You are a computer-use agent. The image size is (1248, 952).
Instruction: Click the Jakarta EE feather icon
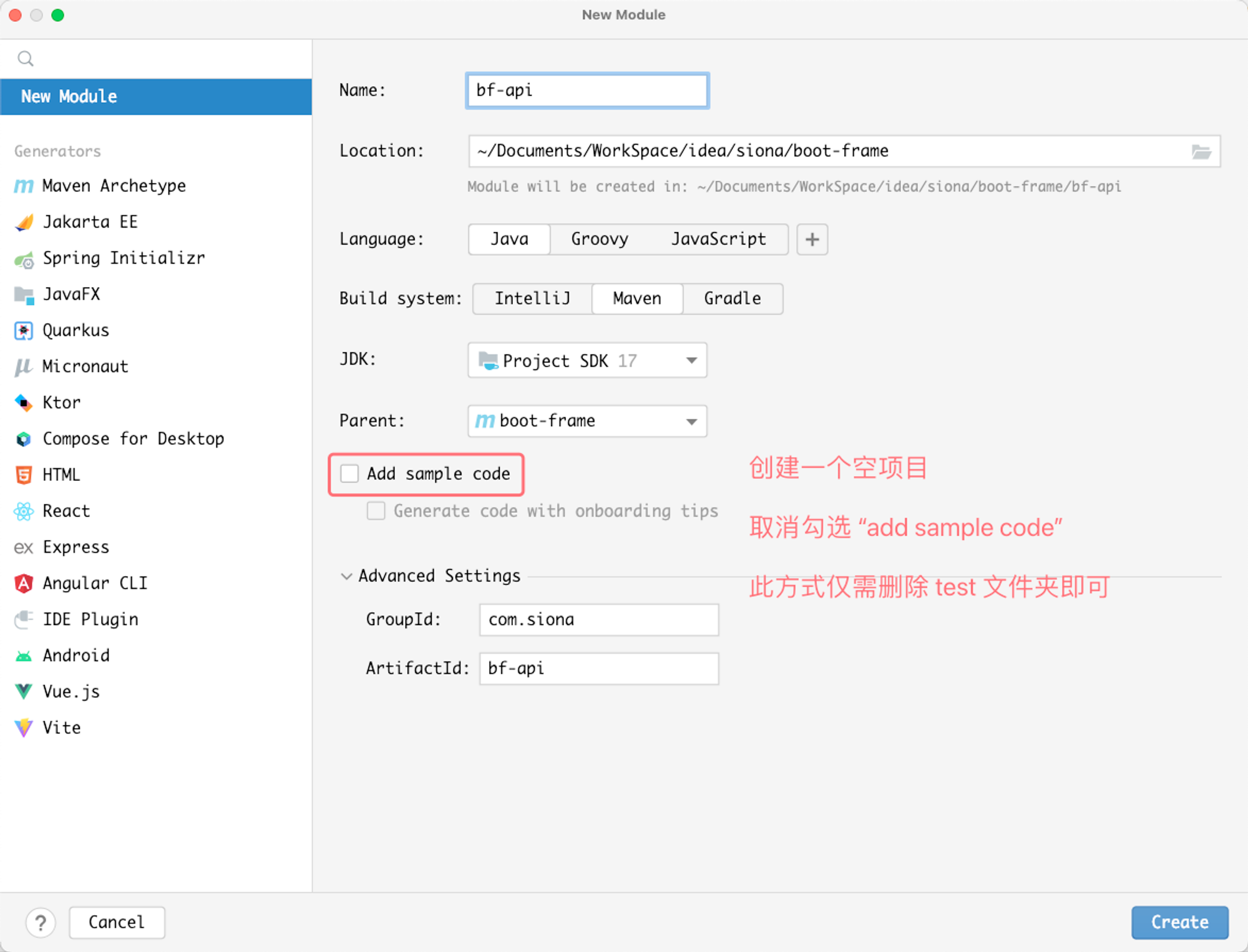24,222
